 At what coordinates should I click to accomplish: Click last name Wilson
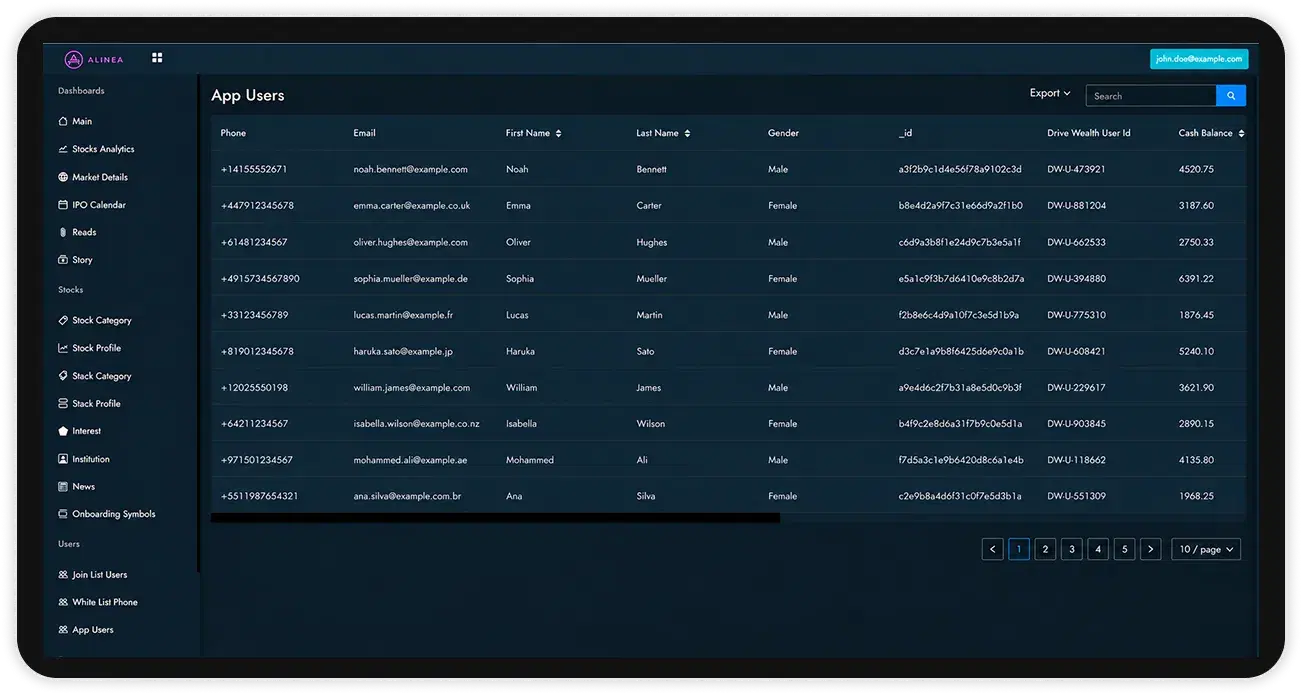[650, 424]
